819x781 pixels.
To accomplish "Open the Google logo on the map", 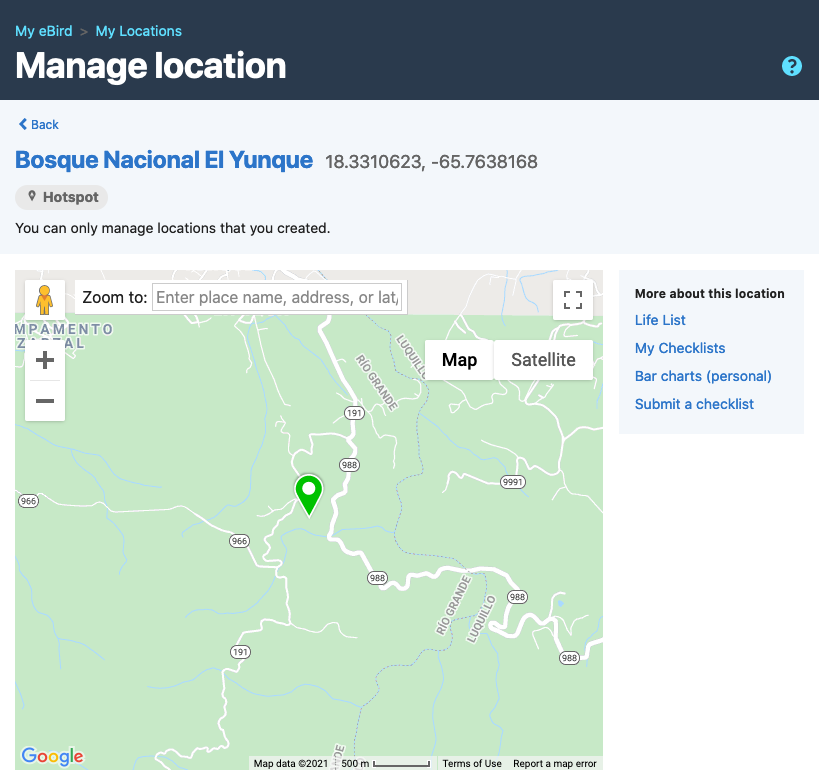I will (x=52, y=756).
